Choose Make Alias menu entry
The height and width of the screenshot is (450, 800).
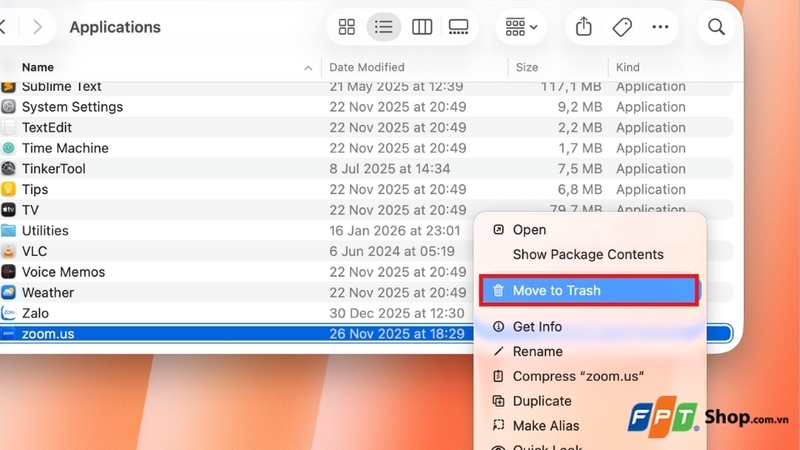click(590, 426)
